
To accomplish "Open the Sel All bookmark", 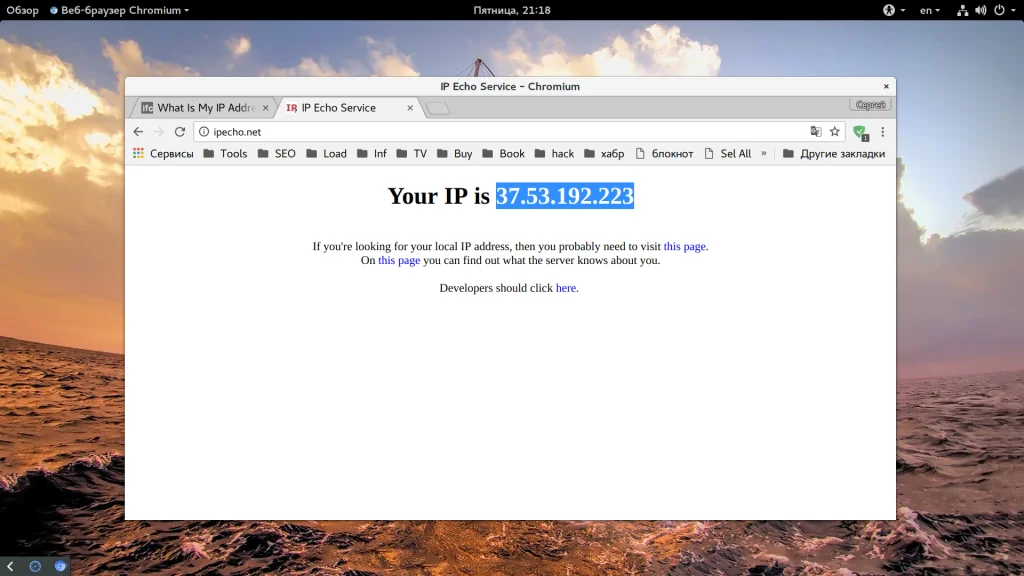I will click(728, 153).
